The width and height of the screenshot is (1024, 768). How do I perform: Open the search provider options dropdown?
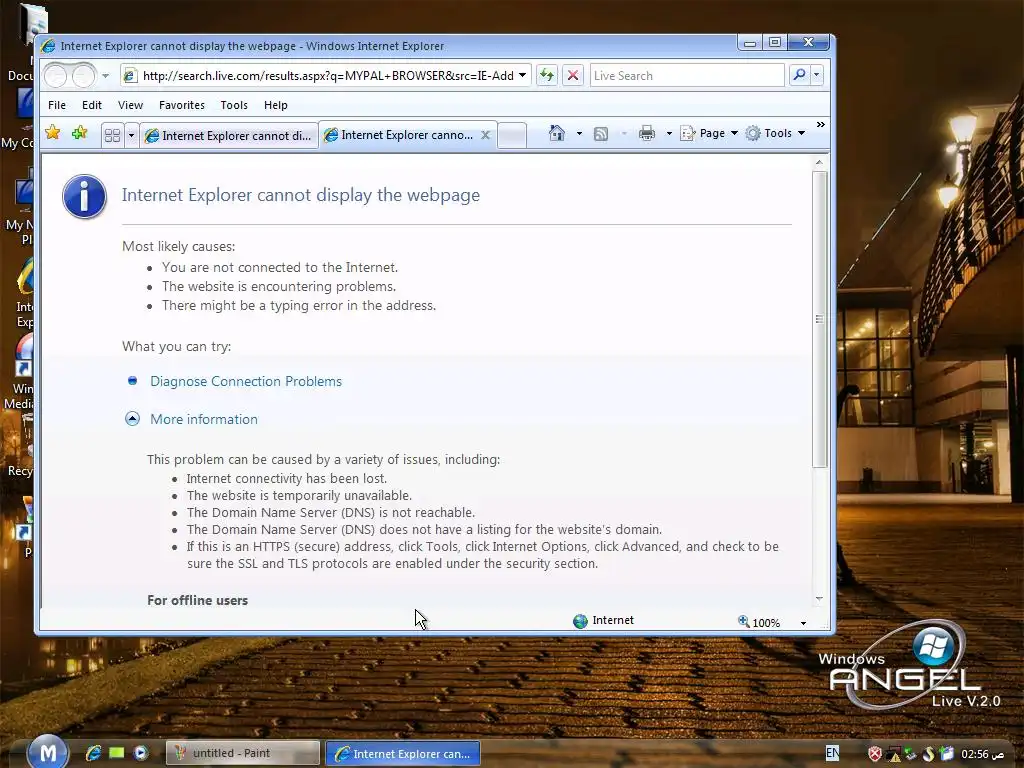816,75
